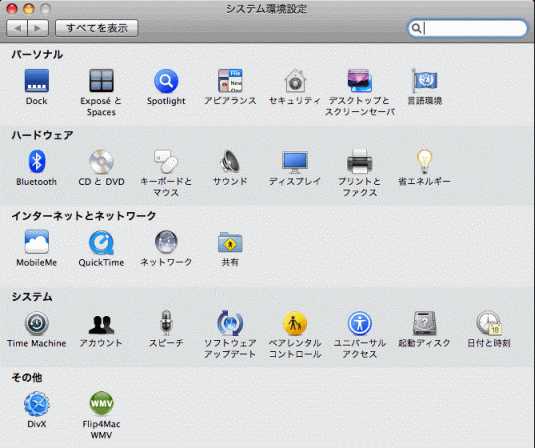Open ユニバーサルアクセス pane

(x=360, y=323)
